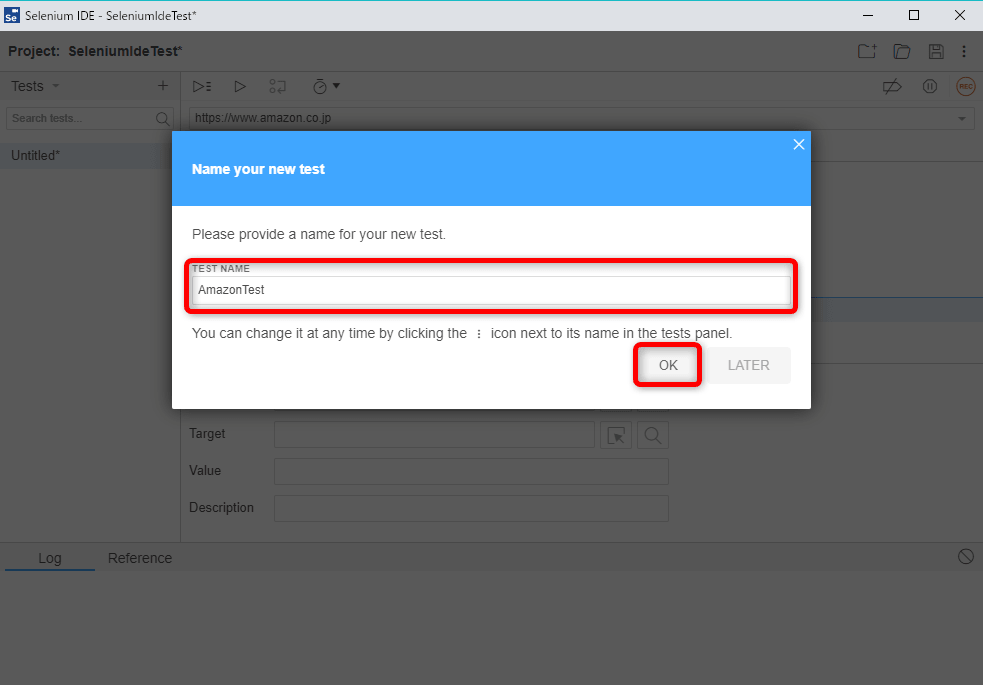Open an existing project with folder icon
The height and width of the screenshot is (685, 983).
(x=902, y=51)
